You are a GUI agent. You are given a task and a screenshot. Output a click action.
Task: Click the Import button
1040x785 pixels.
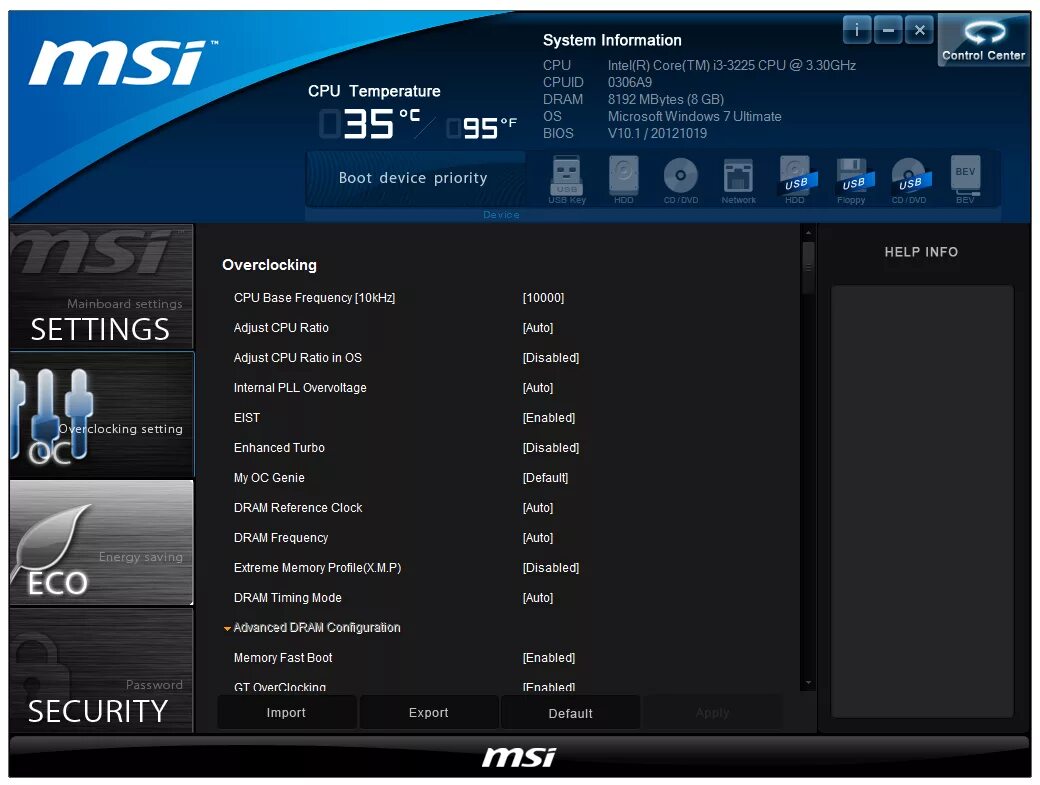(287, 713)
